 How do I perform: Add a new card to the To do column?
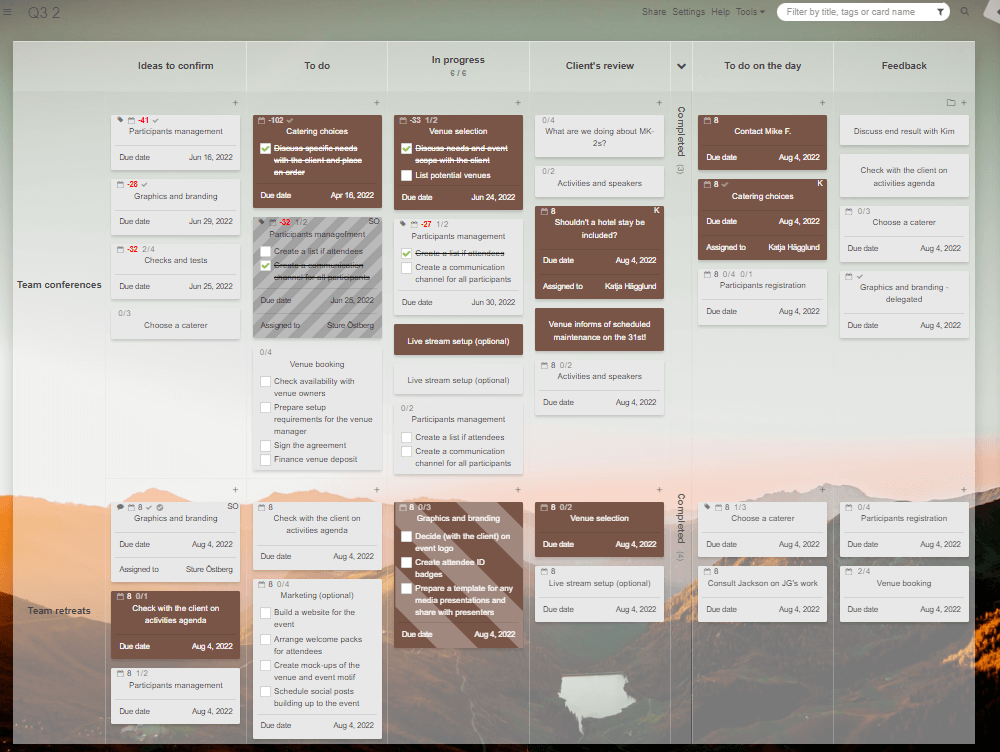click(377, 102)
